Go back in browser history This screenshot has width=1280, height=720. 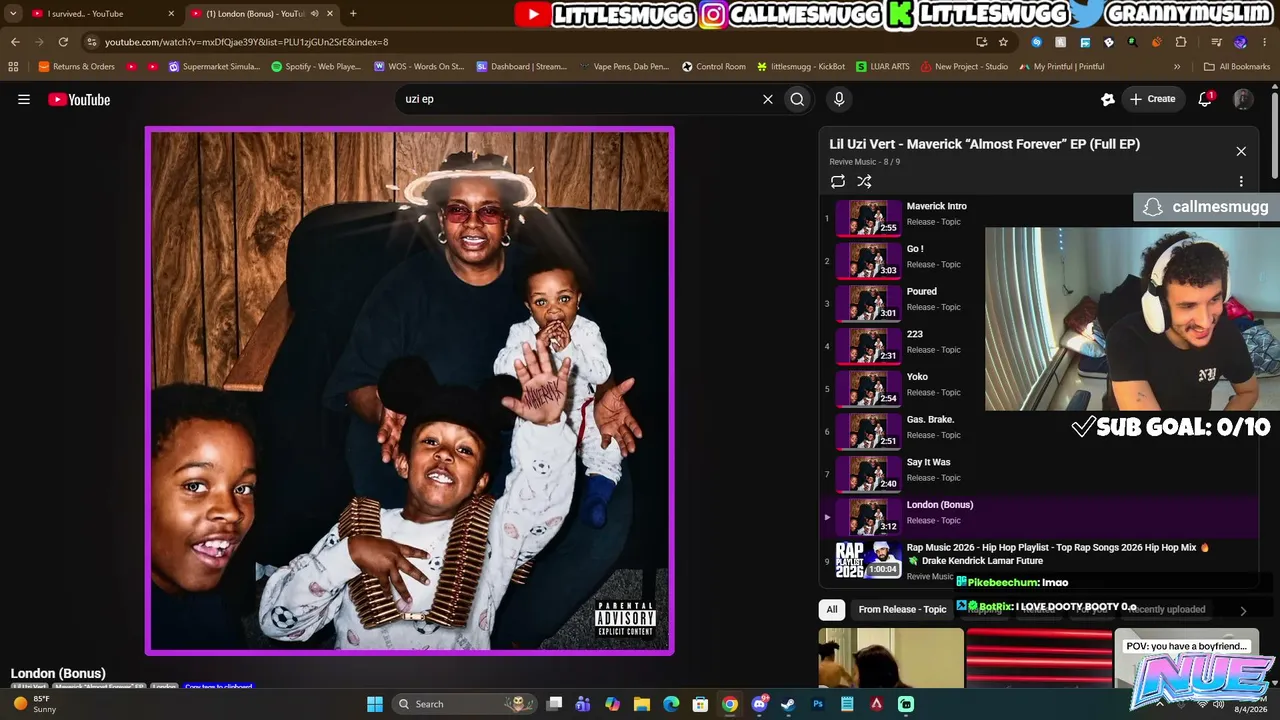15,42
